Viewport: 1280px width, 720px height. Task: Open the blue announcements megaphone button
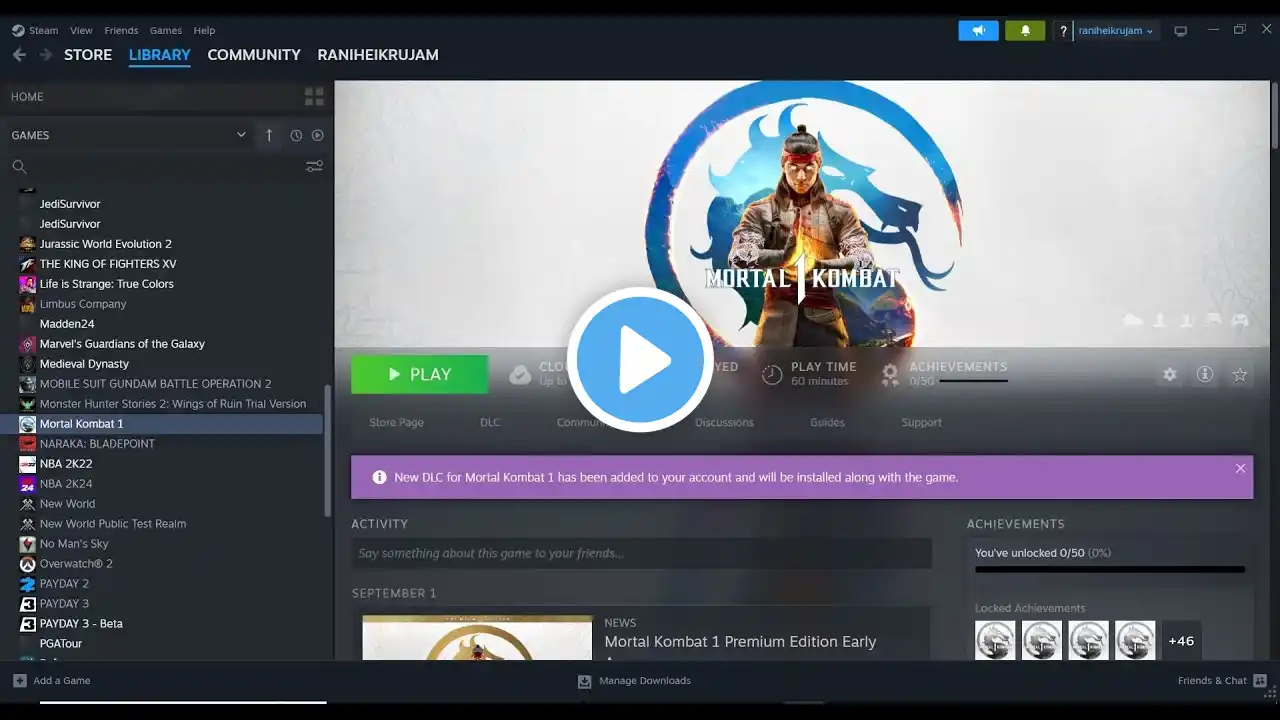(978, 31)
